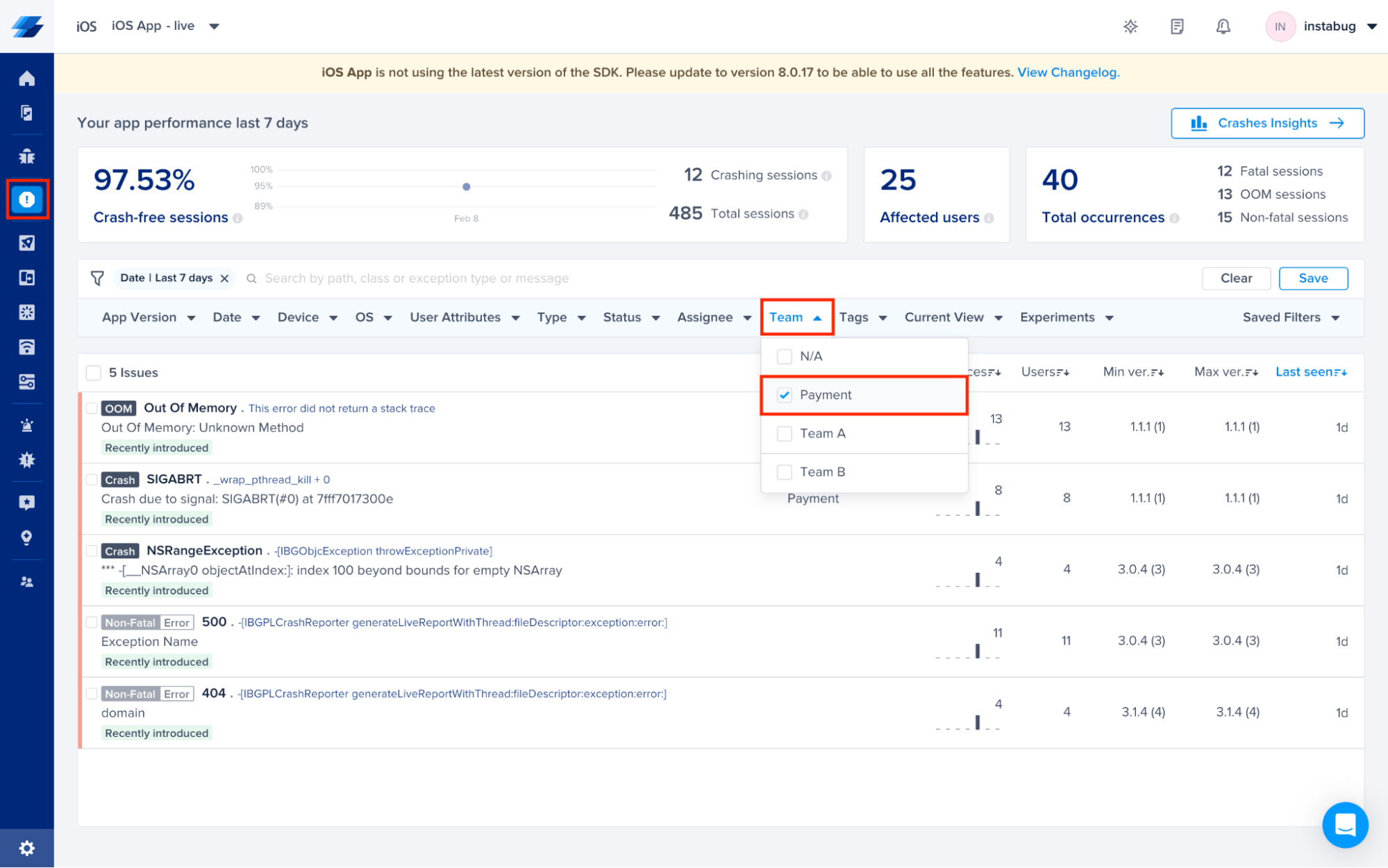Expand the Assignee filter dropdown

(714, 317)
